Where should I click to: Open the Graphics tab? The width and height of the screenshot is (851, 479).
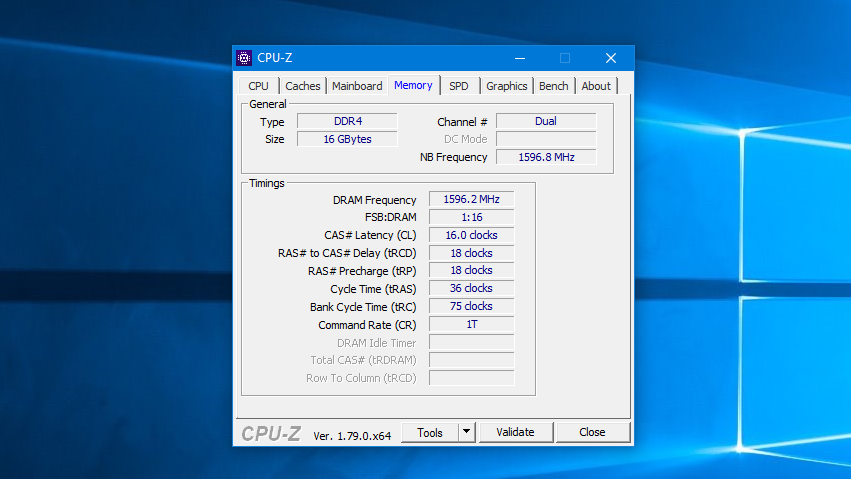click(x=506, y=86)
